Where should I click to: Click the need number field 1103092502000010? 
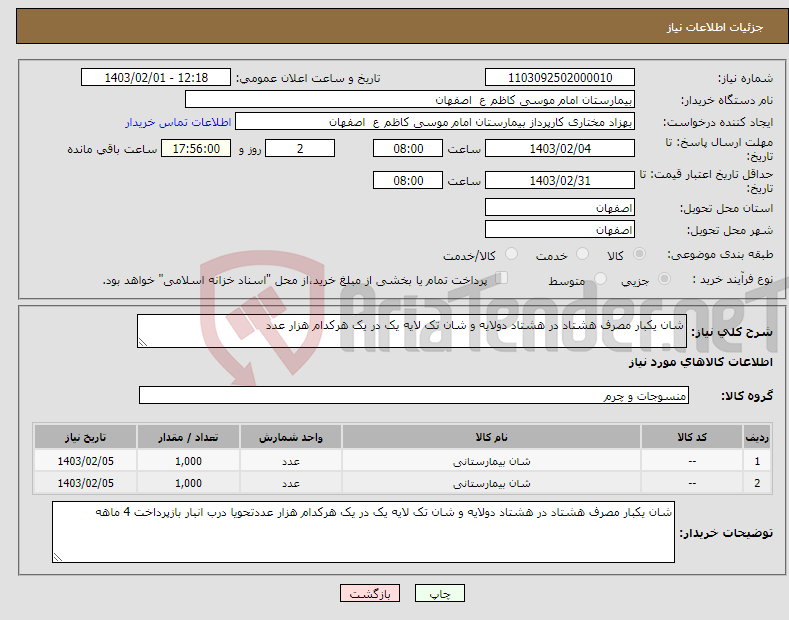click(560, 78)
